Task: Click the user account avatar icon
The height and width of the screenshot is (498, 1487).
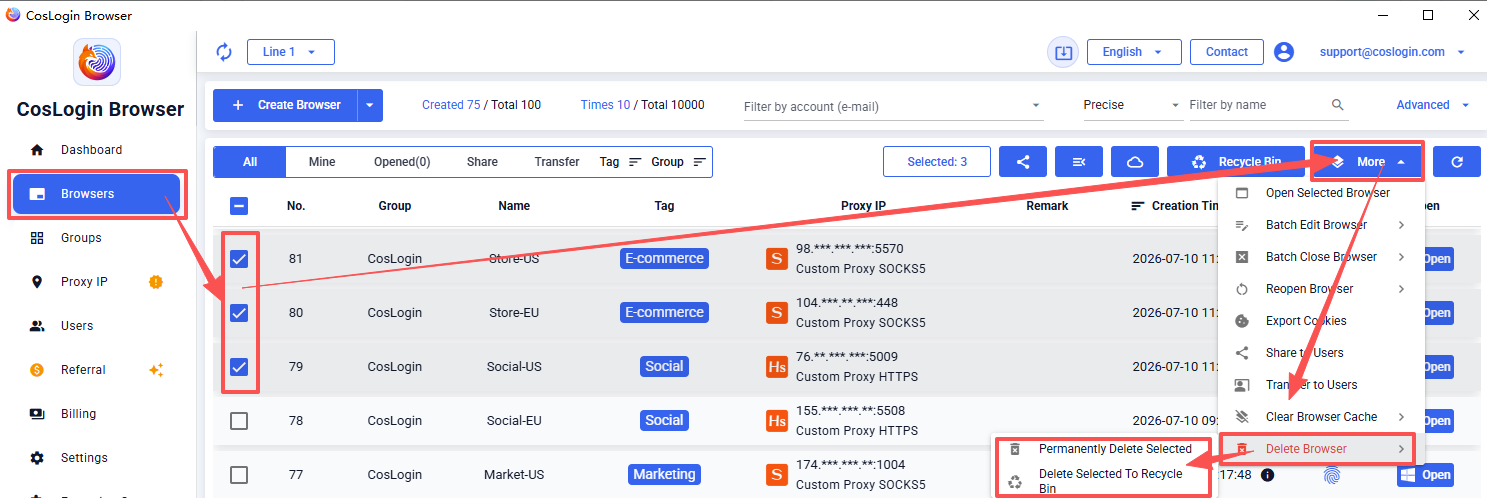Action: tap(1284, 52)
